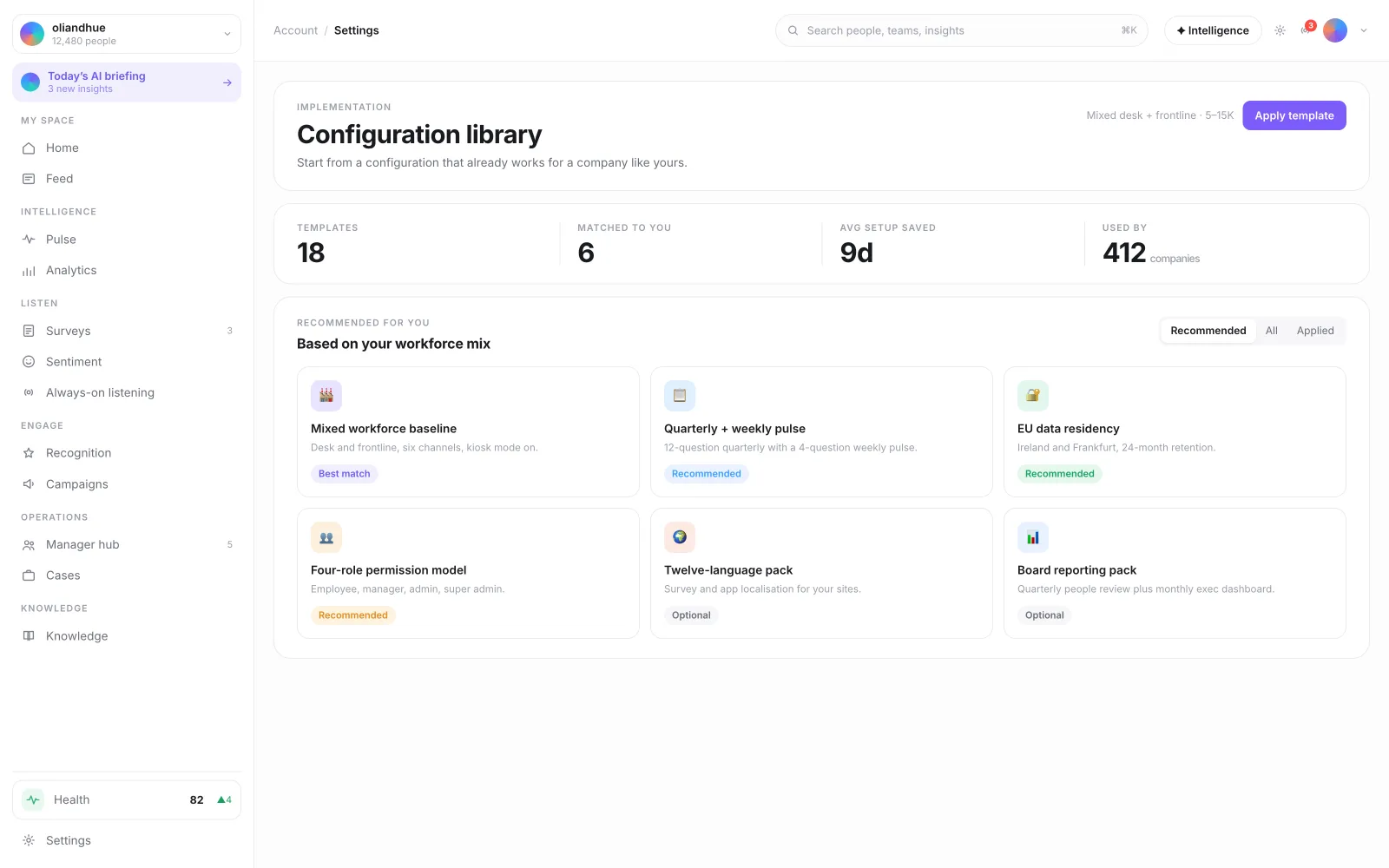The height and width of the screenshot is (868, 1389).
Task: Click the Matched to you value 6
Action: [x=586, y=253]
